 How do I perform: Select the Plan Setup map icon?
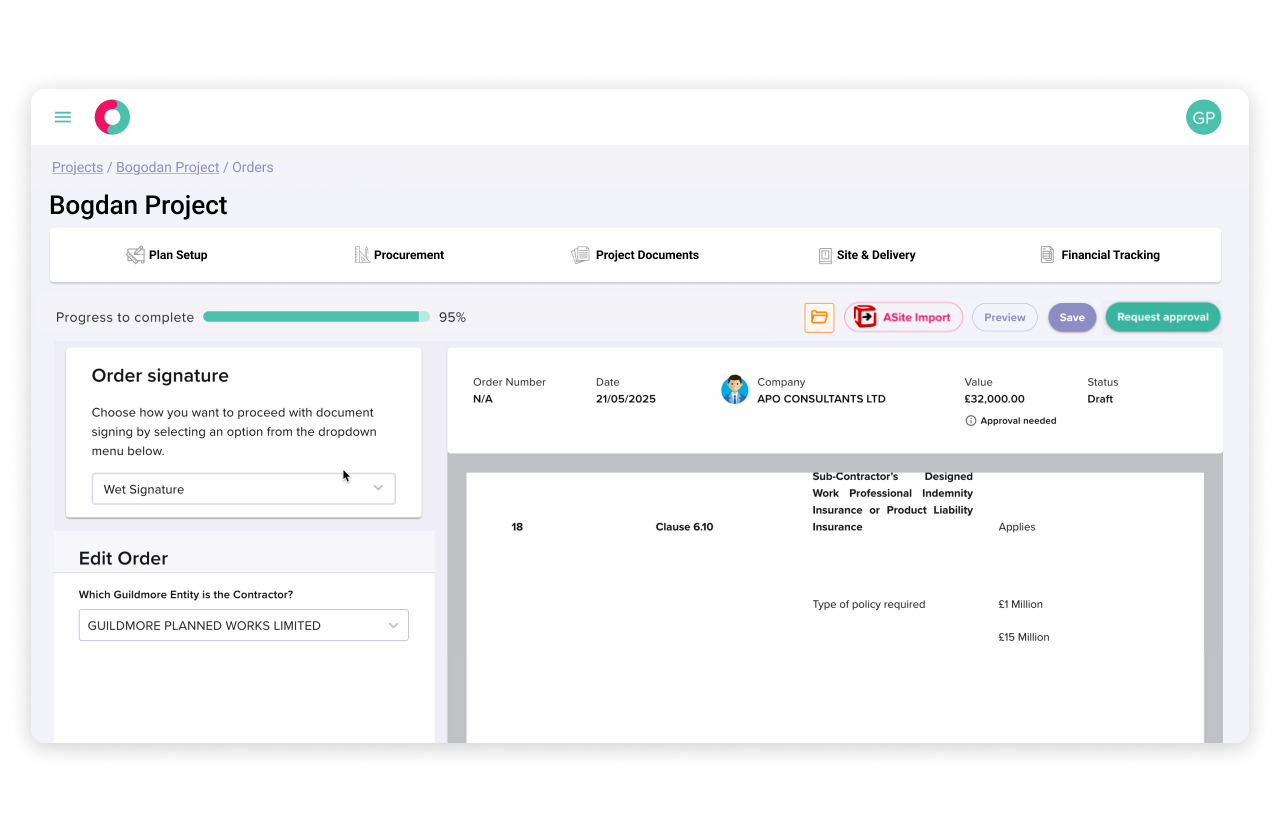pyautogui.click(x=134, y=254)
